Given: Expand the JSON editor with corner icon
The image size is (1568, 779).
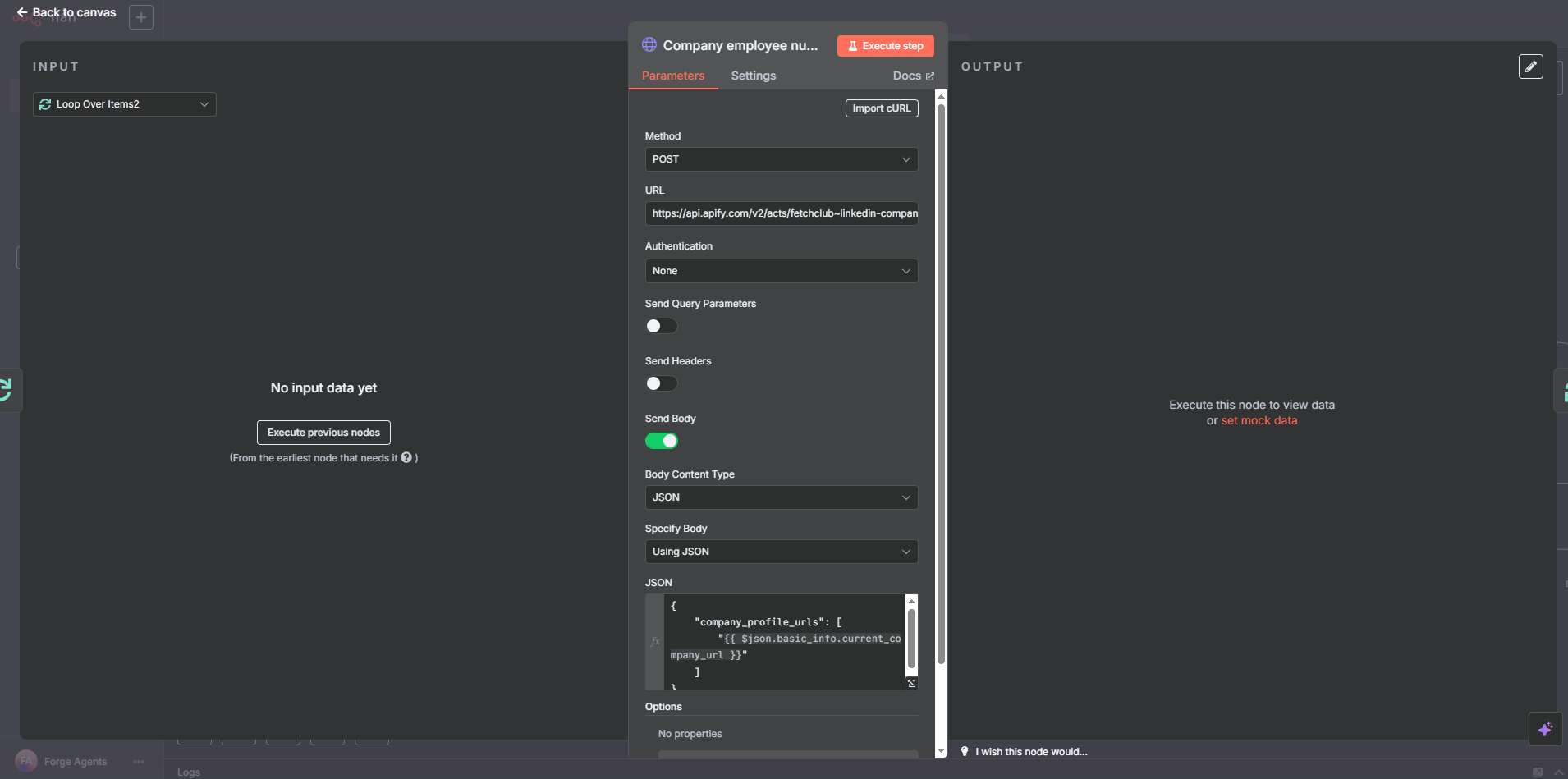Looking at the screenshot, I should [x=911, y=683].
